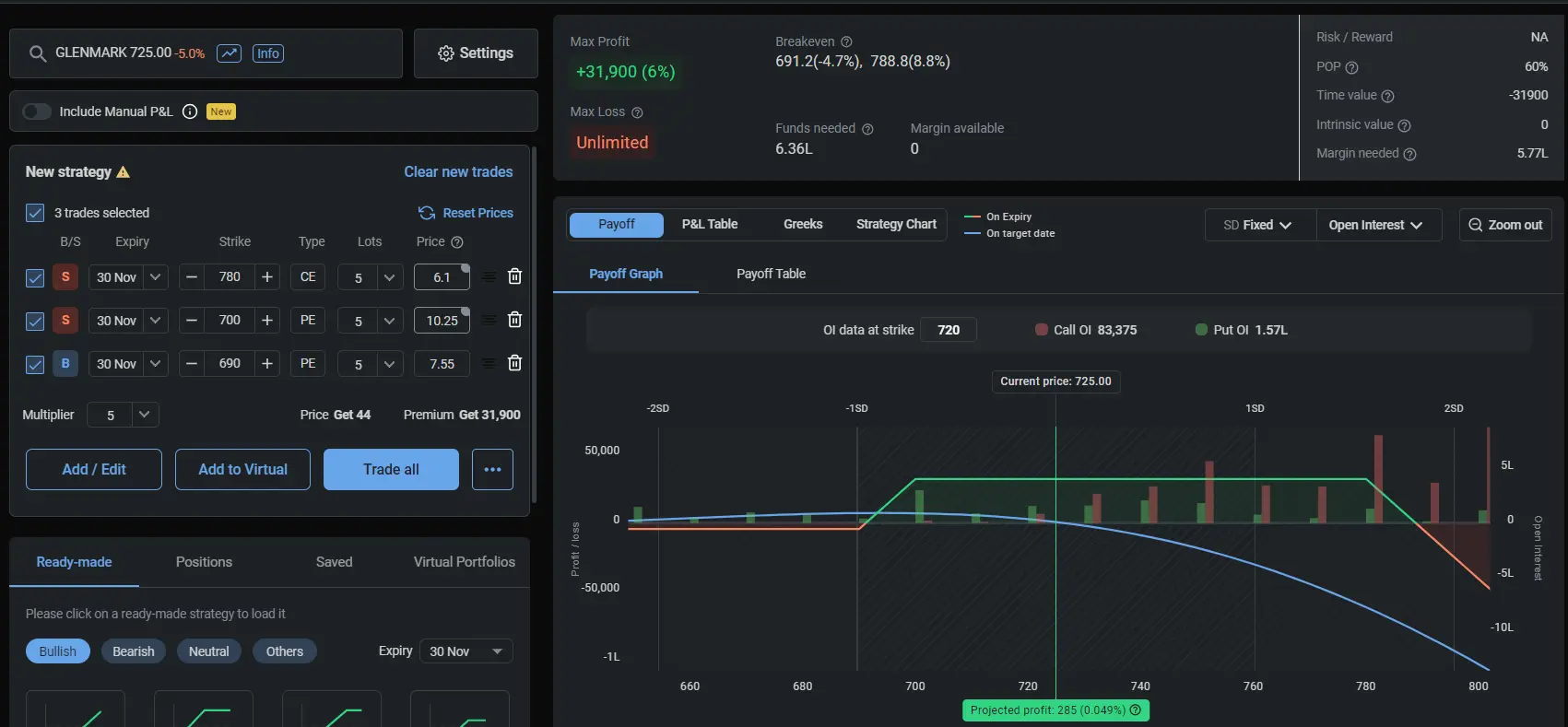This screenshot has width=1568, height=727.
Task: Click reorder handle on 780 CE row
Action: click(x=489, y=276)
